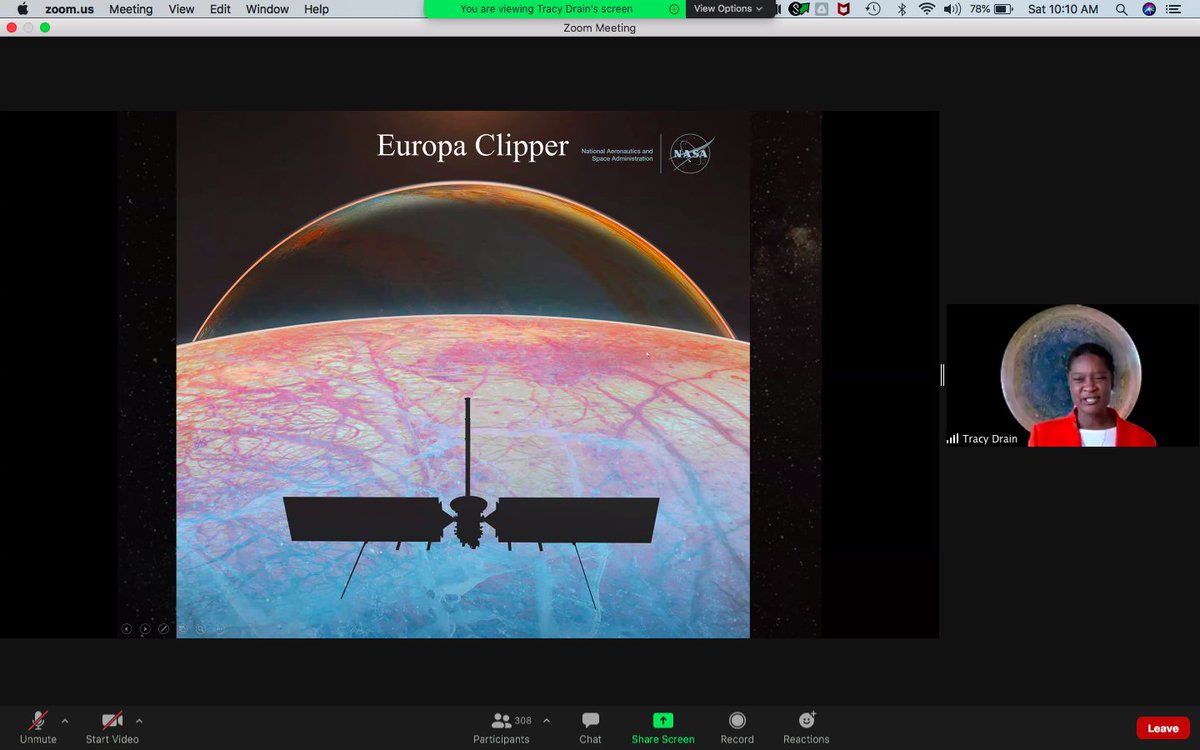The height and width of the screenshot is (750, 1200).
Task: Open Notification Center list icon
Action: tap(1174, 9)
